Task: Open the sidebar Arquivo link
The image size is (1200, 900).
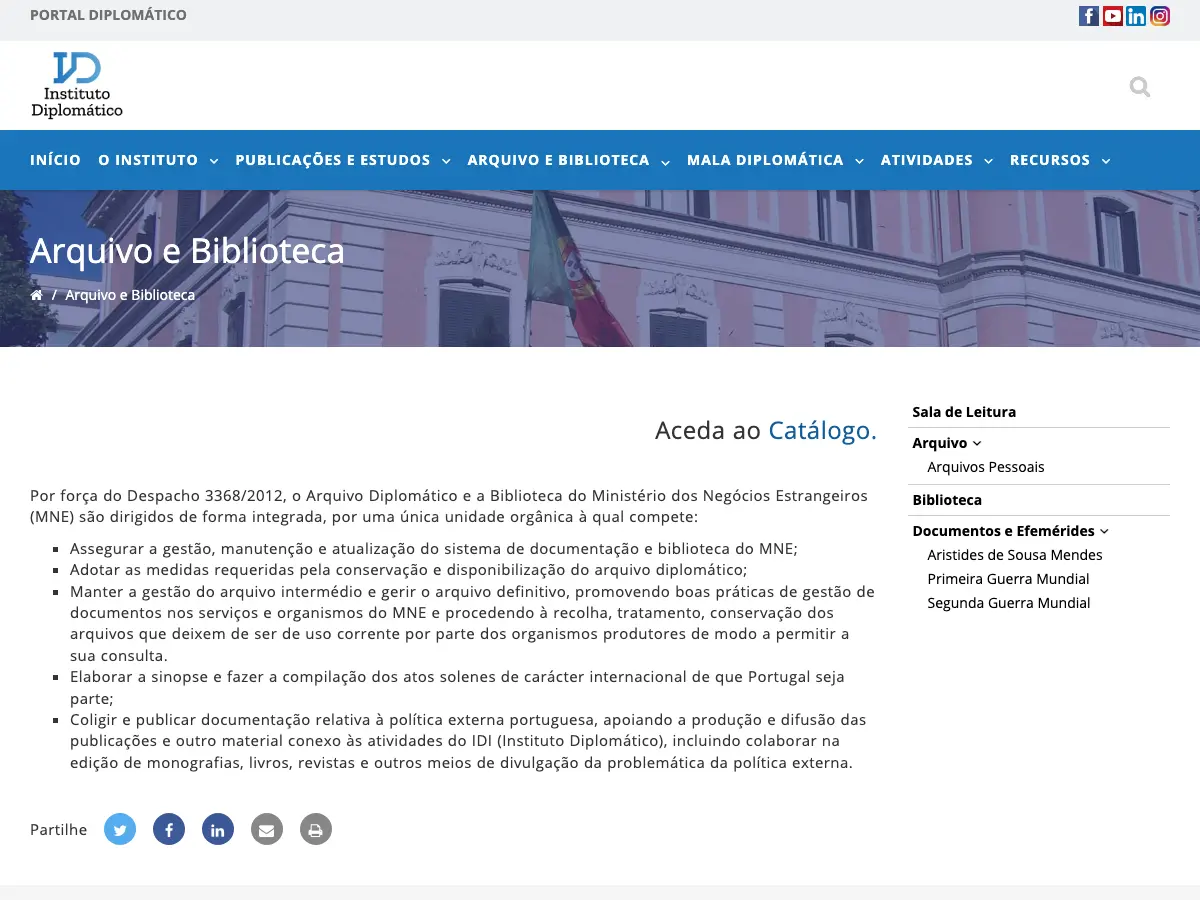Action: point(940,443)
